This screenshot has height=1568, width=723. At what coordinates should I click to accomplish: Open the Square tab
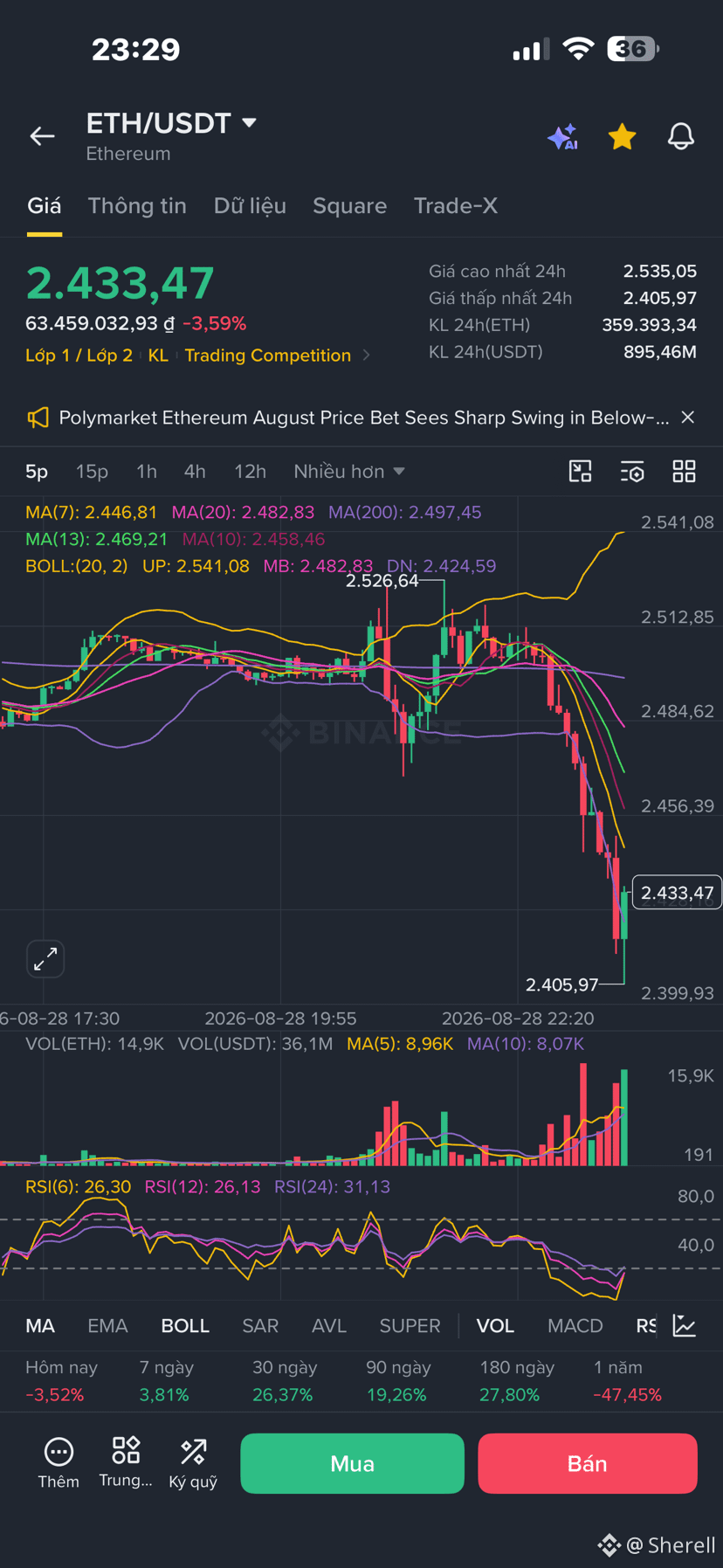tap(349, 205)
